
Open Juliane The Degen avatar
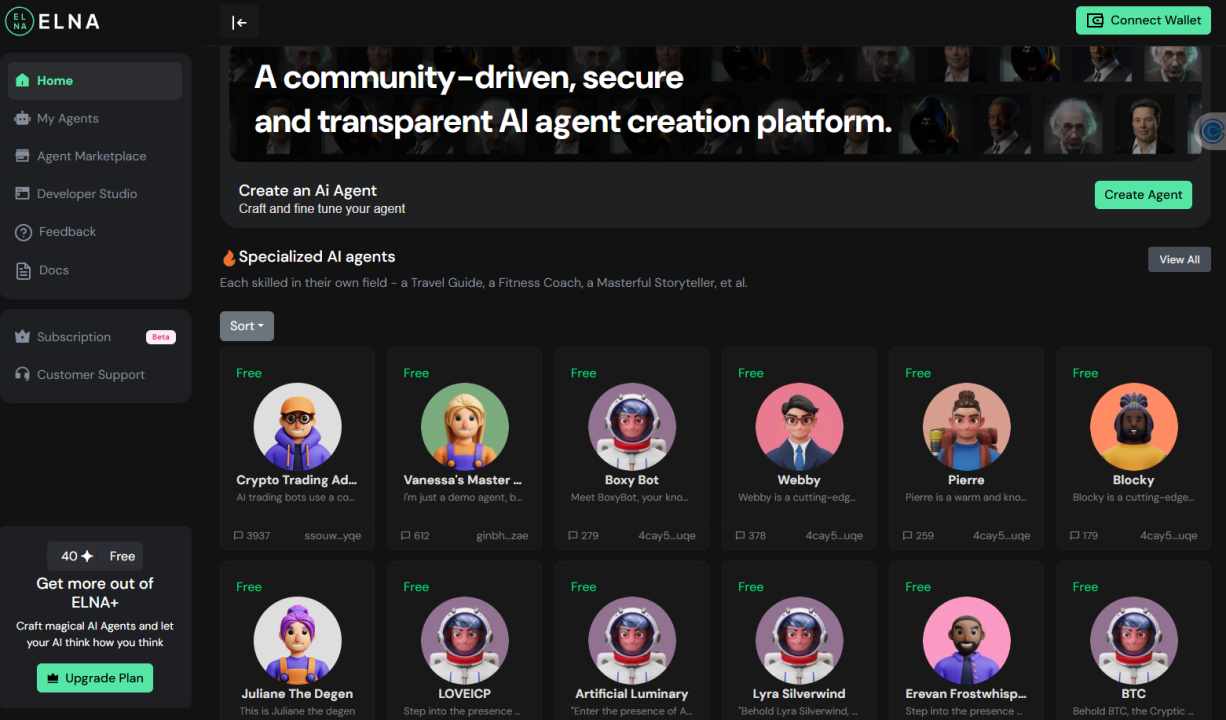tap(297, 642)
